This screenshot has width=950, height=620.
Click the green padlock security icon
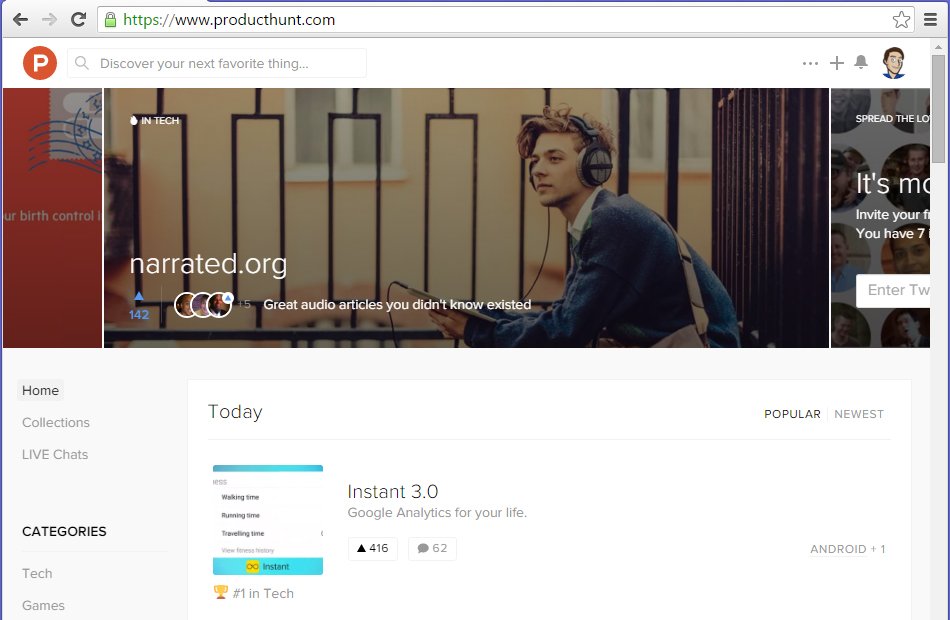[x=110, y=20]
